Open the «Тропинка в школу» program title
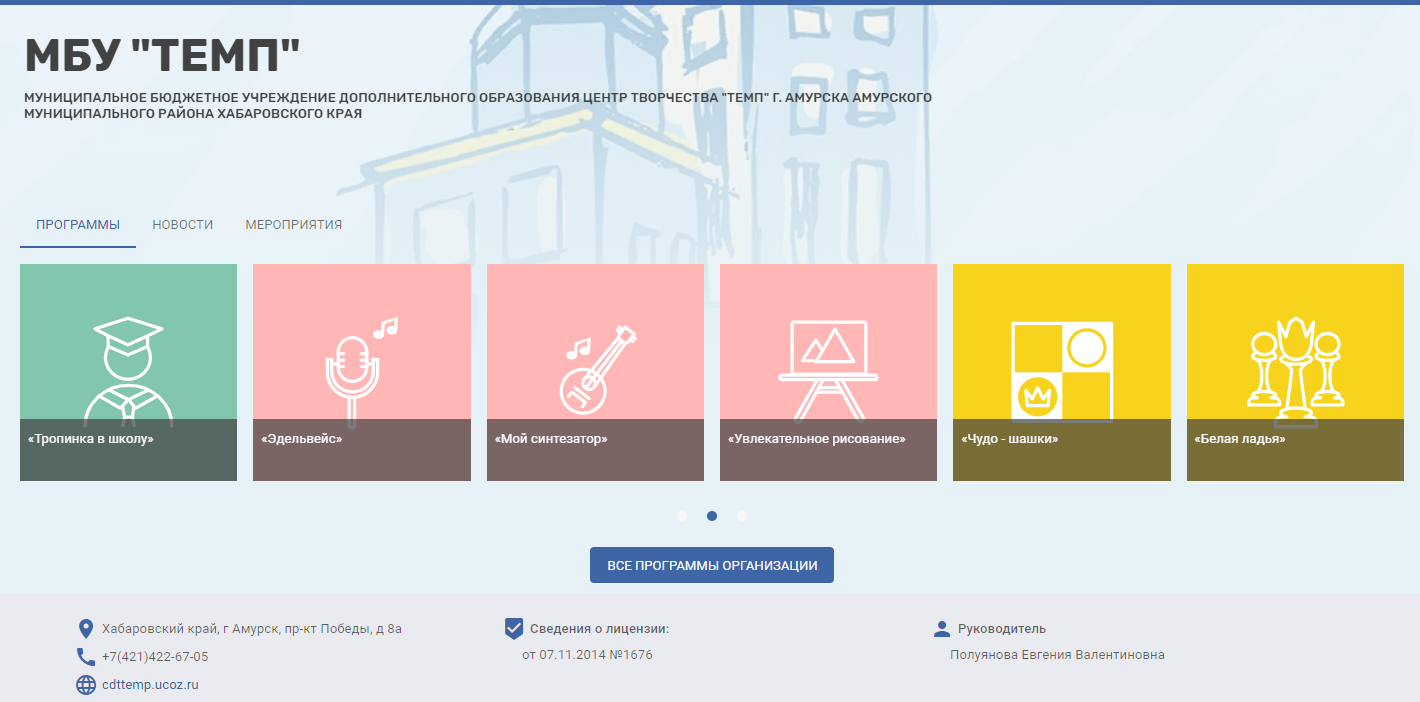Screen dimensions: 1420x702 pyautogui.click(x=91, y=439)
